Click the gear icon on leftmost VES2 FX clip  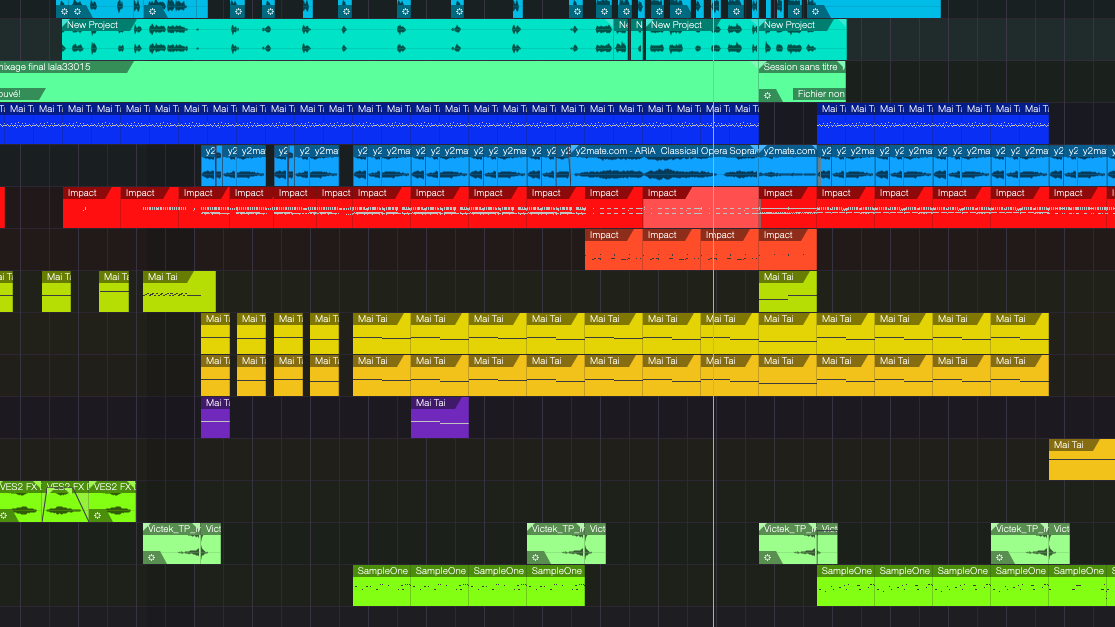[x=5, y=515]
